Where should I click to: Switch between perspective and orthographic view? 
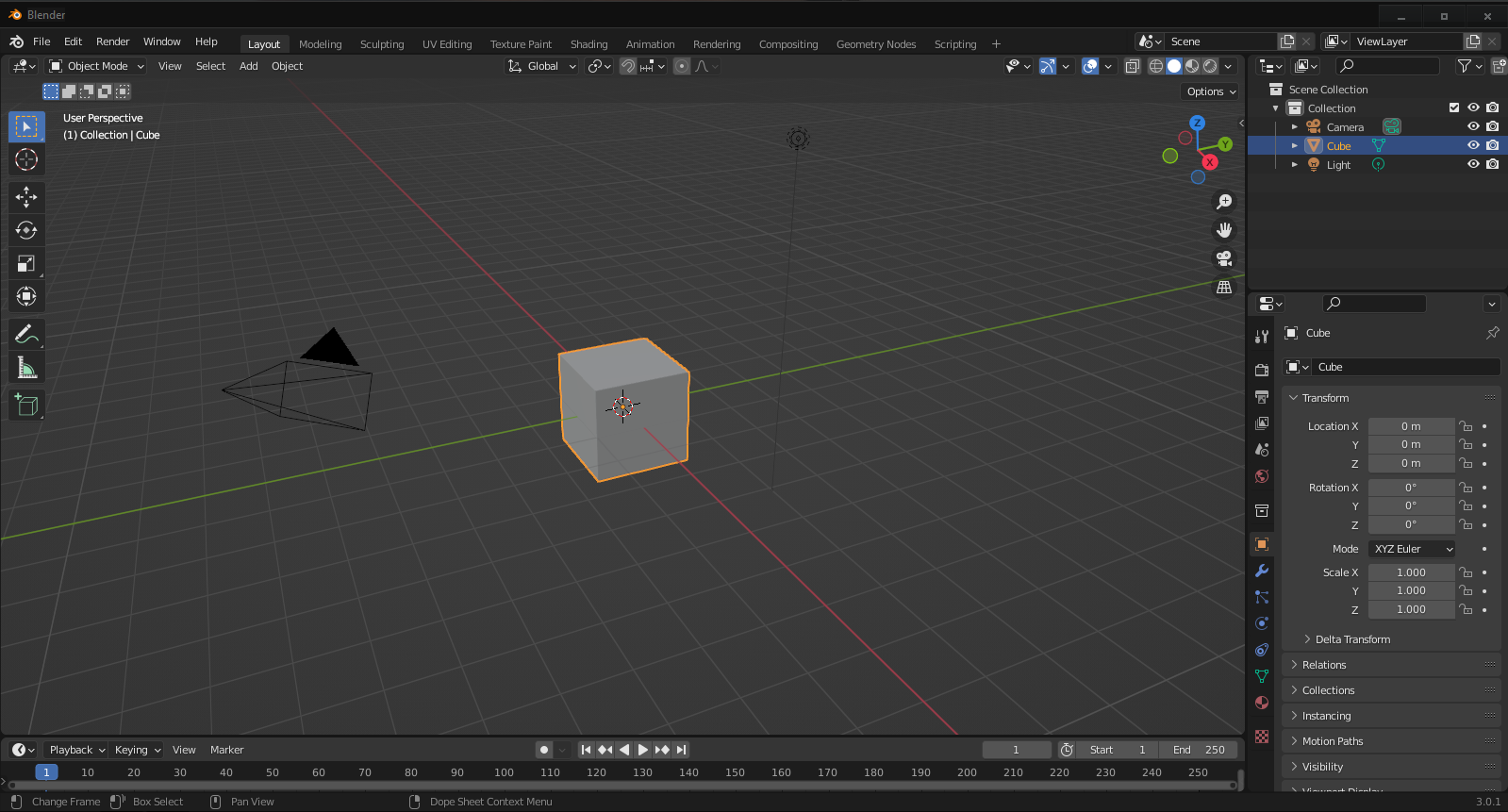pyautogui.click(x=1224, y=287)
